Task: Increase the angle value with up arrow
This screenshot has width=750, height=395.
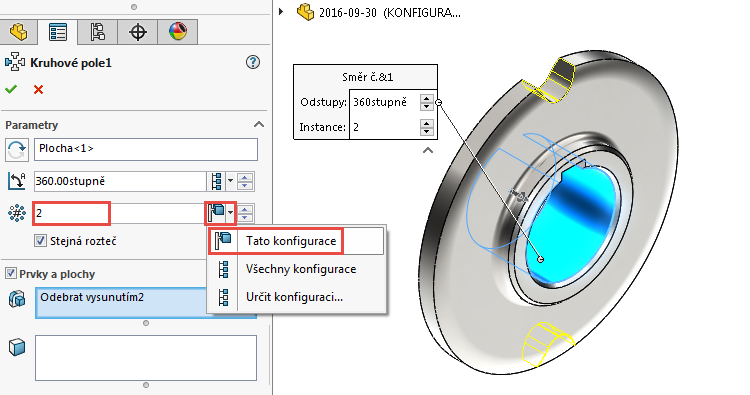Action: point(245,177)
